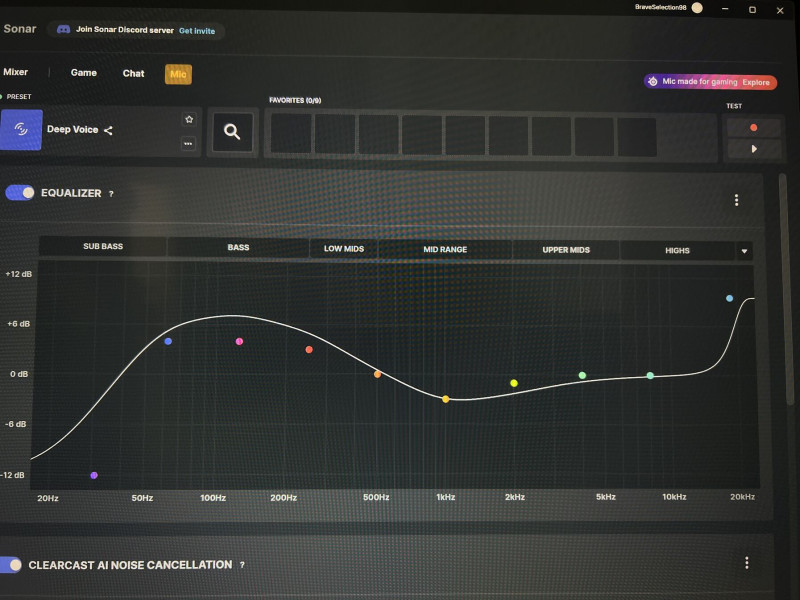Click the Get invite link
The width and height of the screenshot is (800, 600).
[197, 31]
